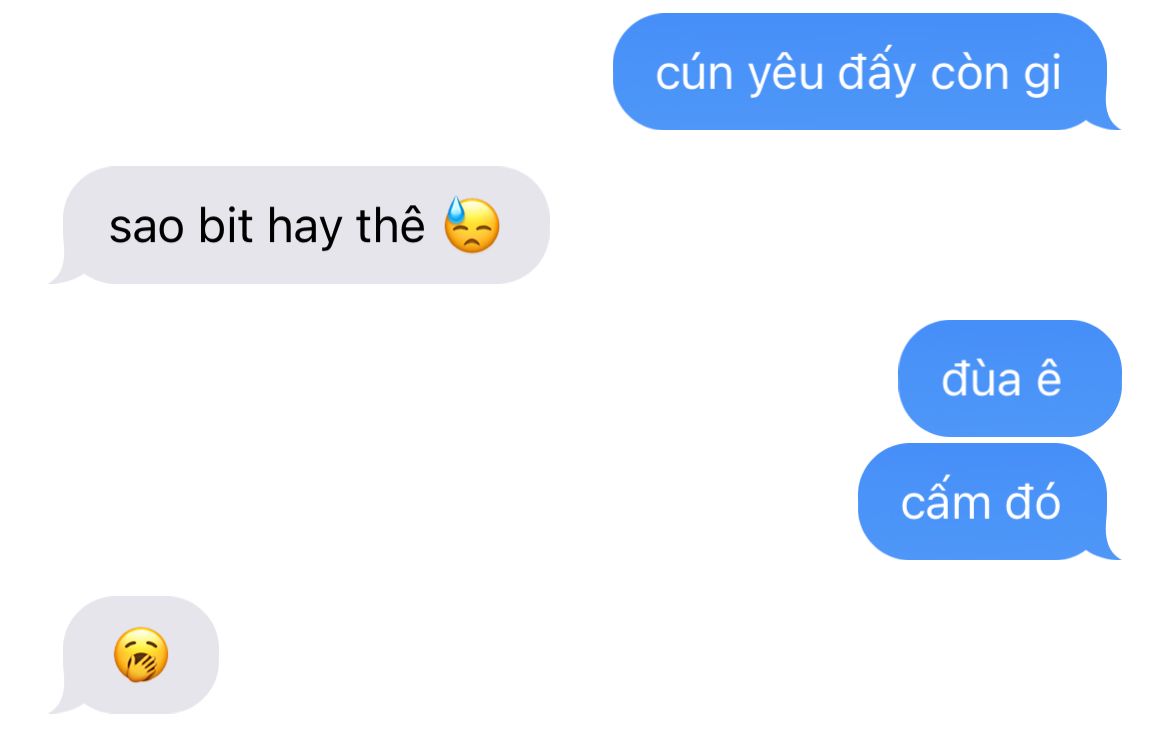Click the yawning face emoji
The height and width of the screenshot is (736, 1170).
(x=141, y=655)
